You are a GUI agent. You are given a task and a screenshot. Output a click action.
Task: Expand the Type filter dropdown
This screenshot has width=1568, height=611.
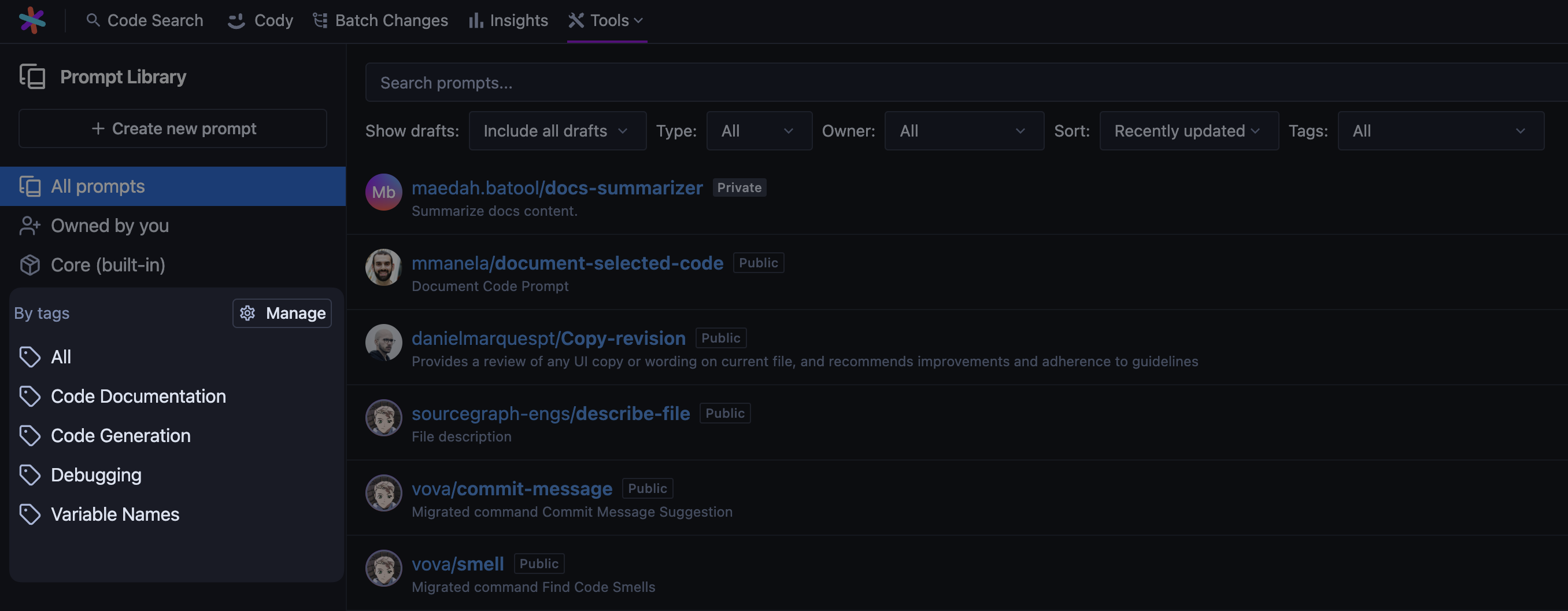pos(759,131)
